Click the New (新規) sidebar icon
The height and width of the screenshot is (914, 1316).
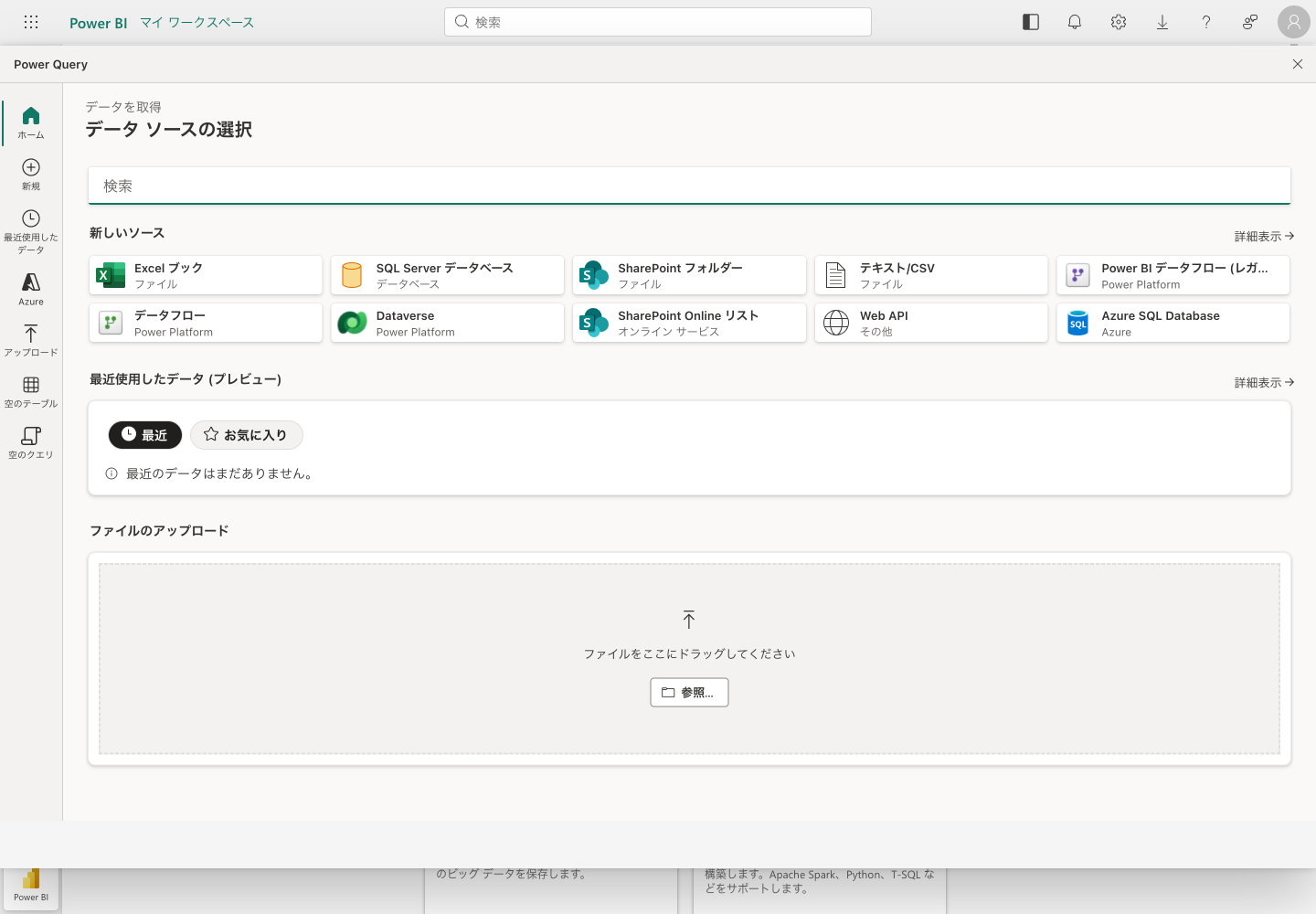tap(31, 174)
